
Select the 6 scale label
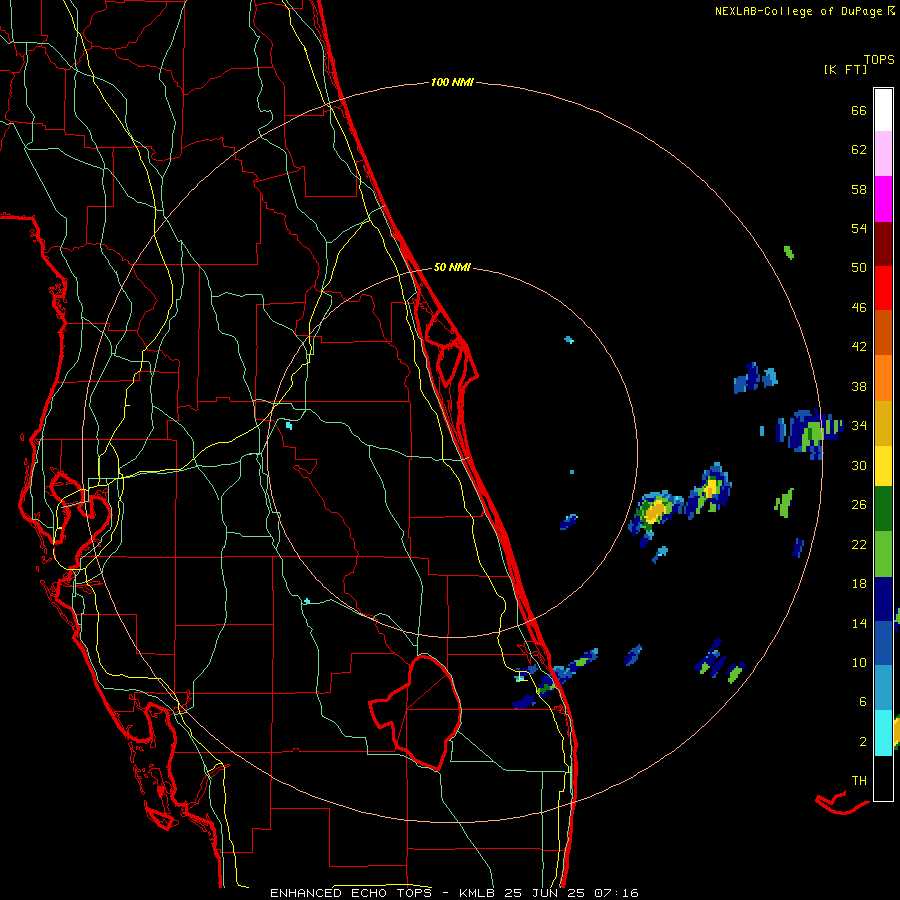click(862, 701)
